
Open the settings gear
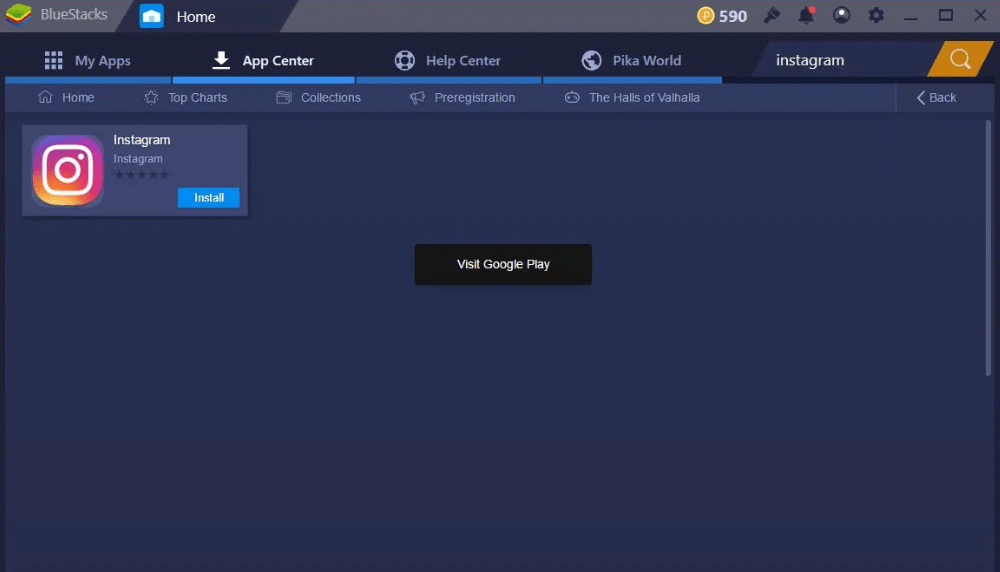[876, 15]
